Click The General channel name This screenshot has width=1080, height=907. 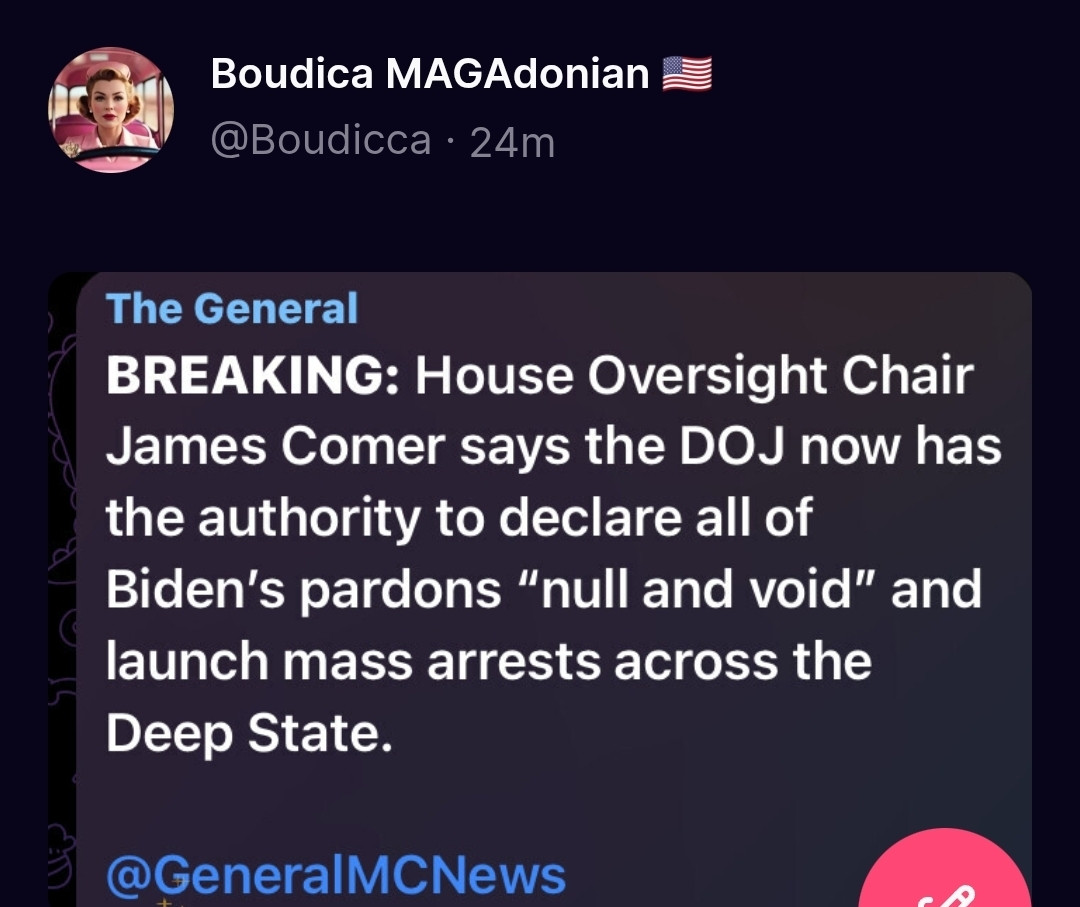[232, 308]
